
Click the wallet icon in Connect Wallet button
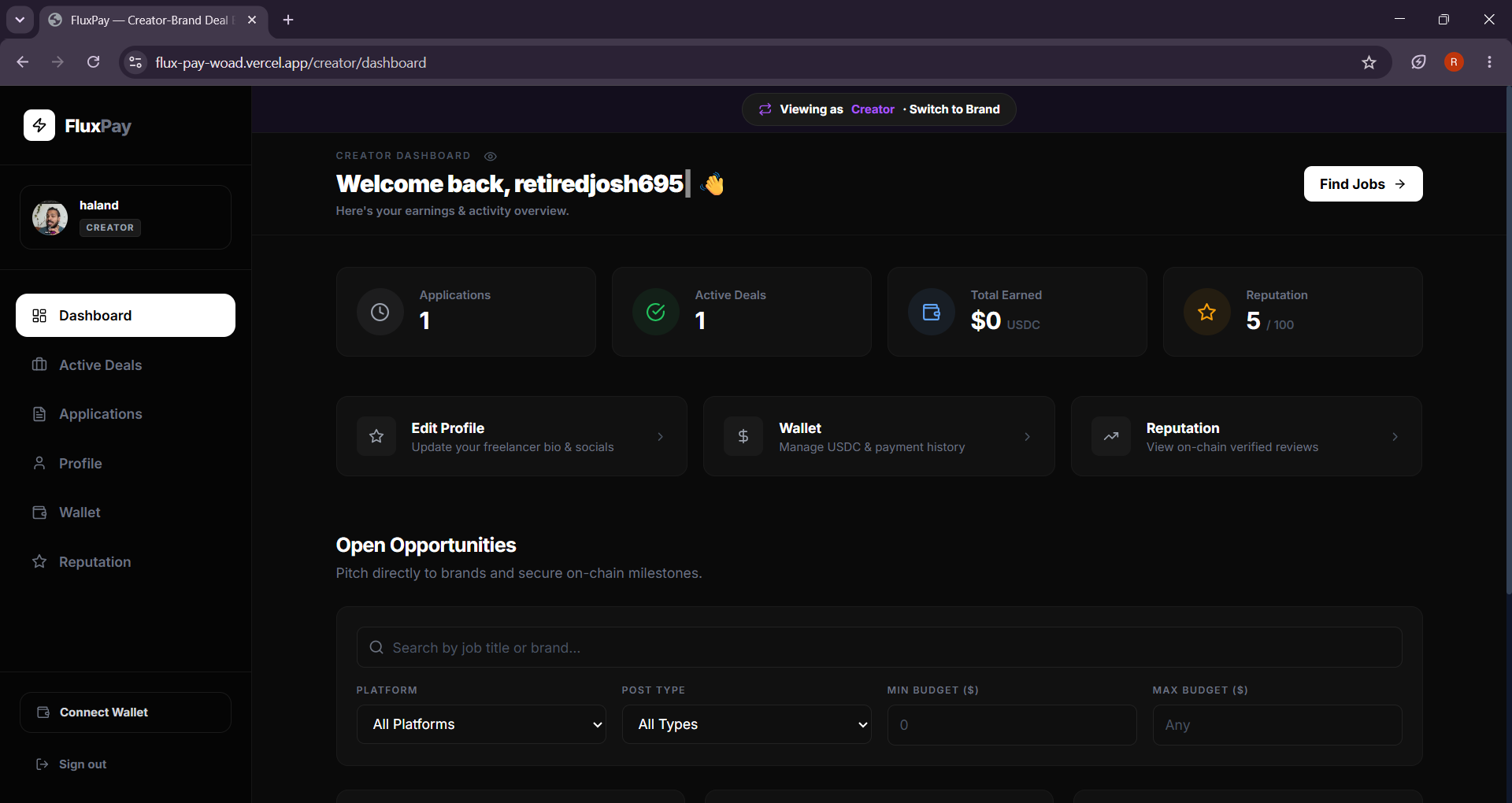(43, 712)
